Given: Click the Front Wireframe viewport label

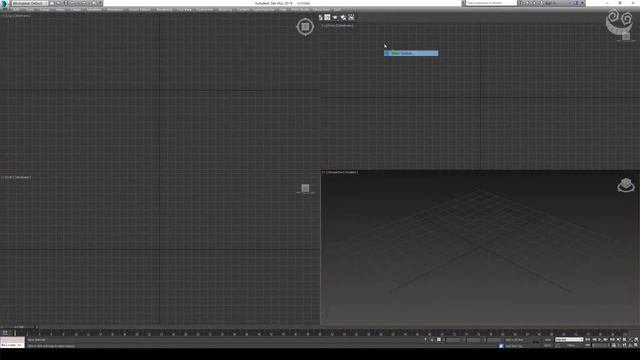Looking at the screenshot, I should click(337, 25).
